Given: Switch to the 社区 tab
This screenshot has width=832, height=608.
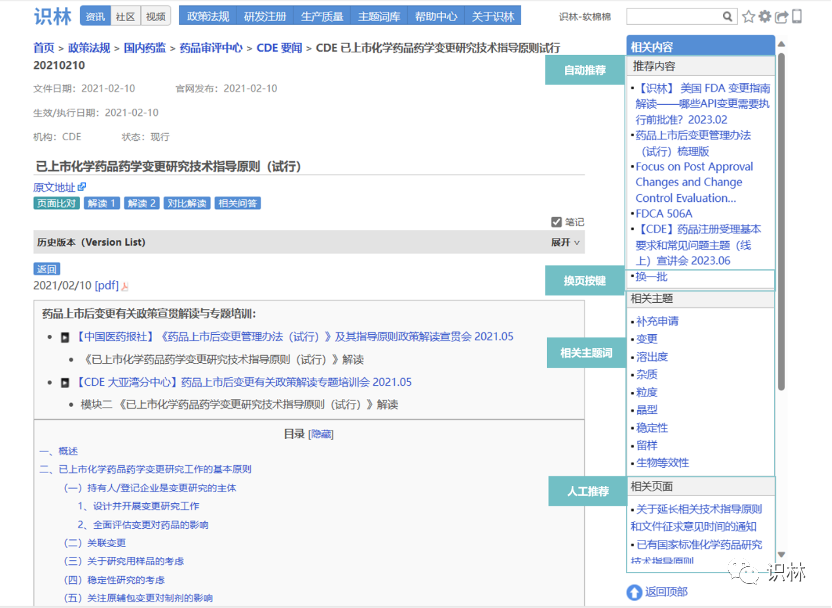Looking at the screenshot, I should pos(125,16).
